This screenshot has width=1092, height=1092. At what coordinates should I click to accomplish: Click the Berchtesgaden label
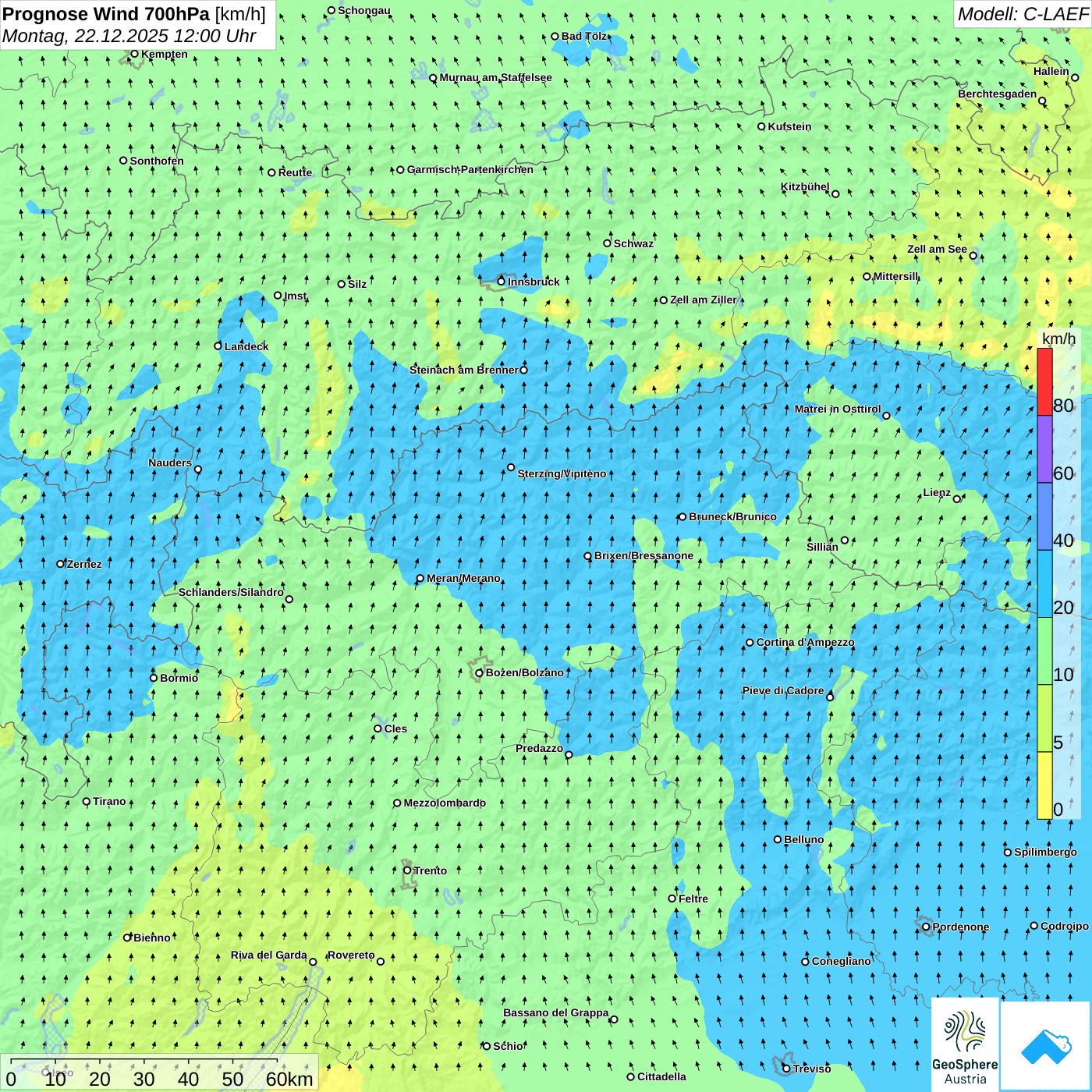(x=998, y=94)
